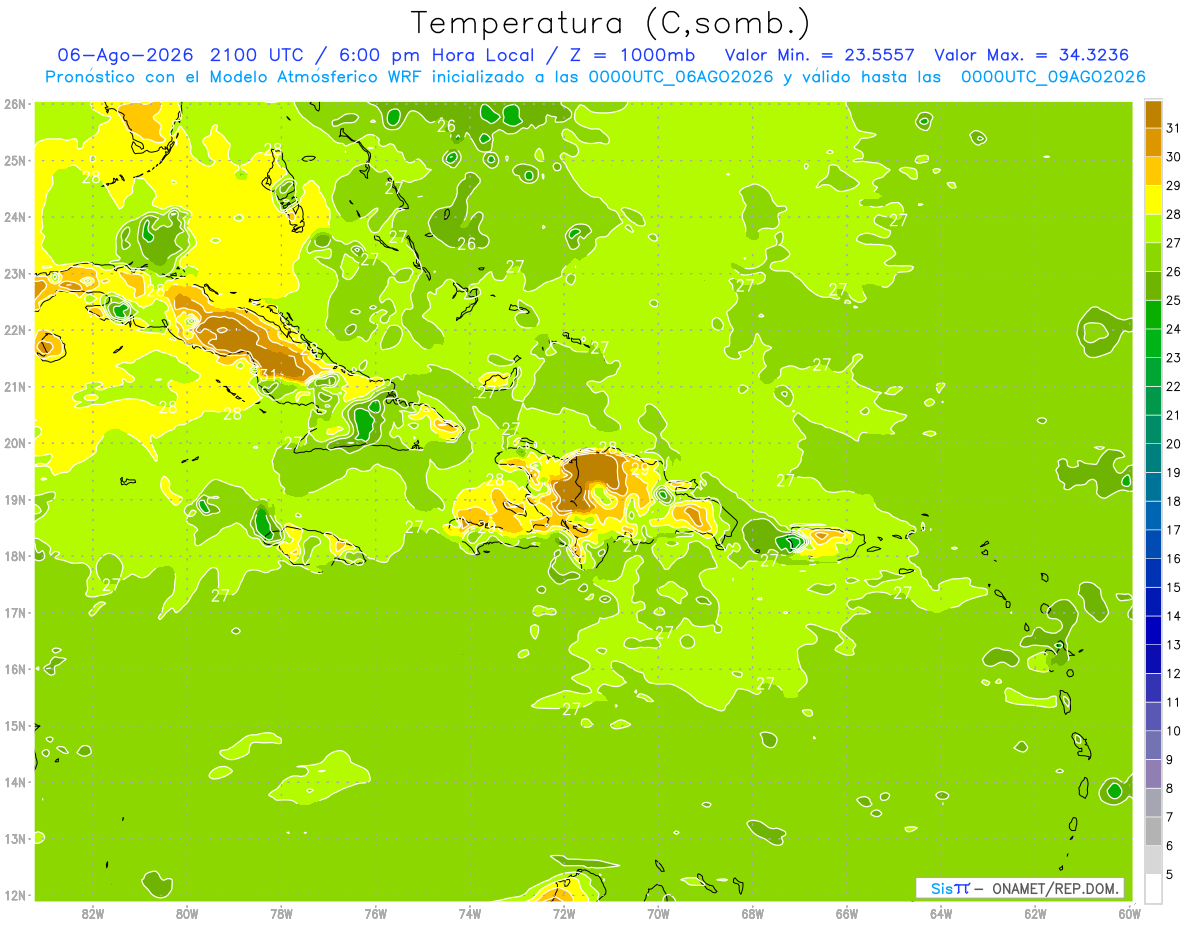Click the brown hot zone over central Cuba
This screenshot has width=1200, height=927.
[251, 345]
